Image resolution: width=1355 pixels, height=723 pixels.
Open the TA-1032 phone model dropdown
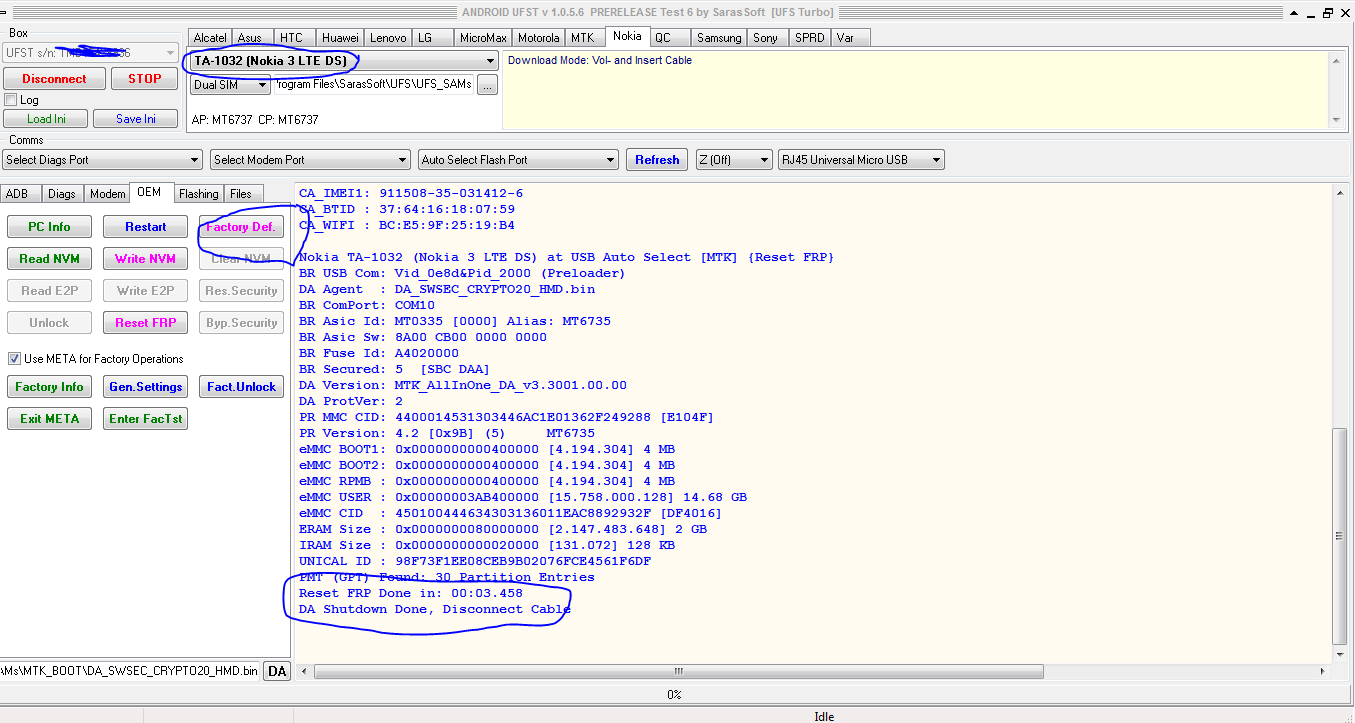click(344, 61)
